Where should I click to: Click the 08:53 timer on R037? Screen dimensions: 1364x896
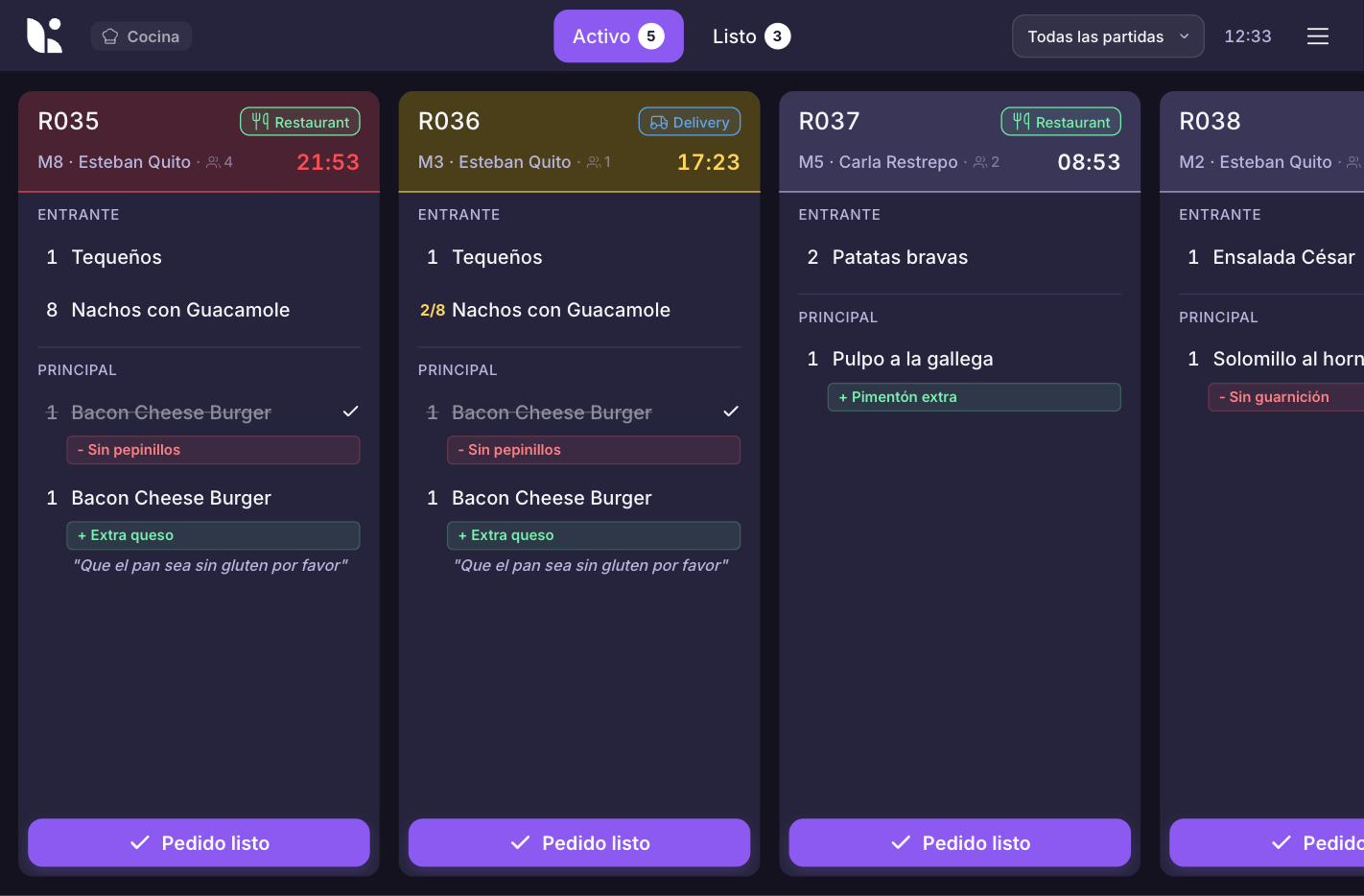tap(1089, 162)
